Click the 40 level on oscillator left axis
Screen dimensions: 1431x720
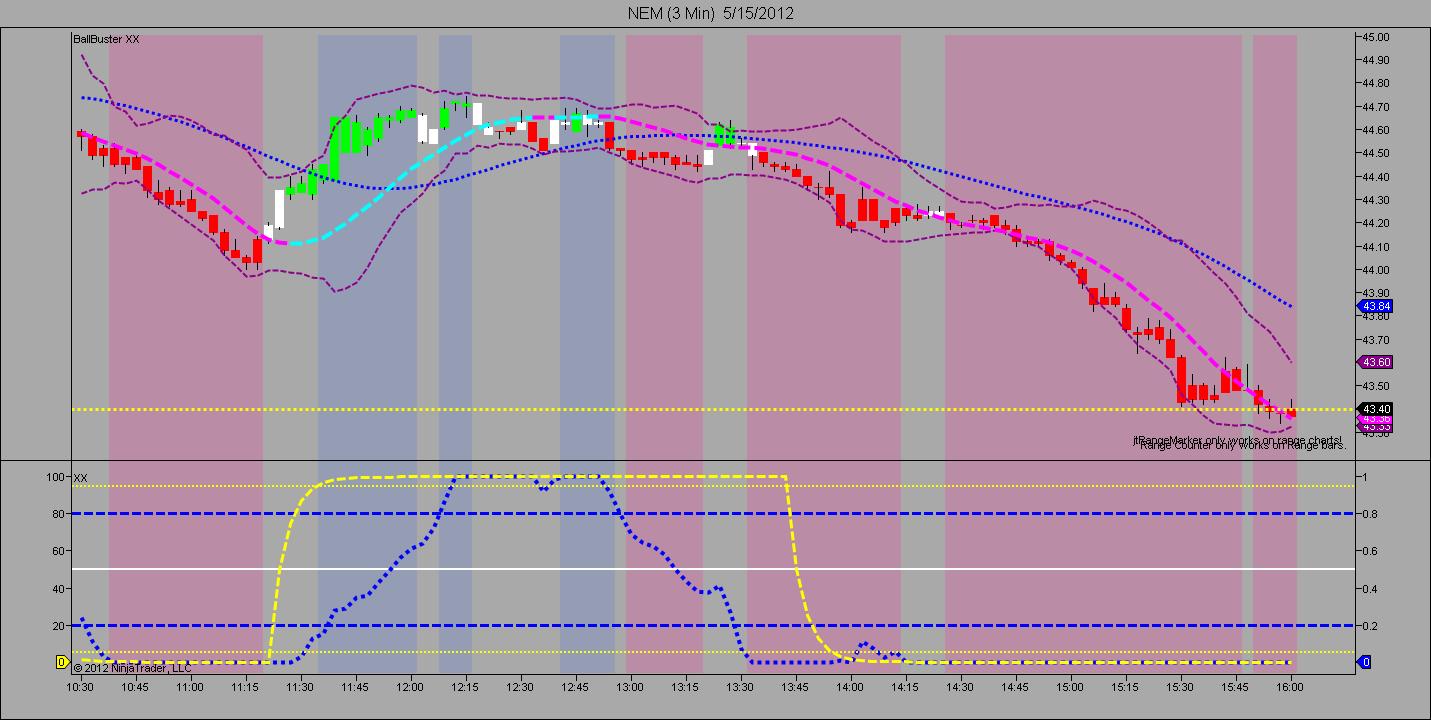point(59,588)
